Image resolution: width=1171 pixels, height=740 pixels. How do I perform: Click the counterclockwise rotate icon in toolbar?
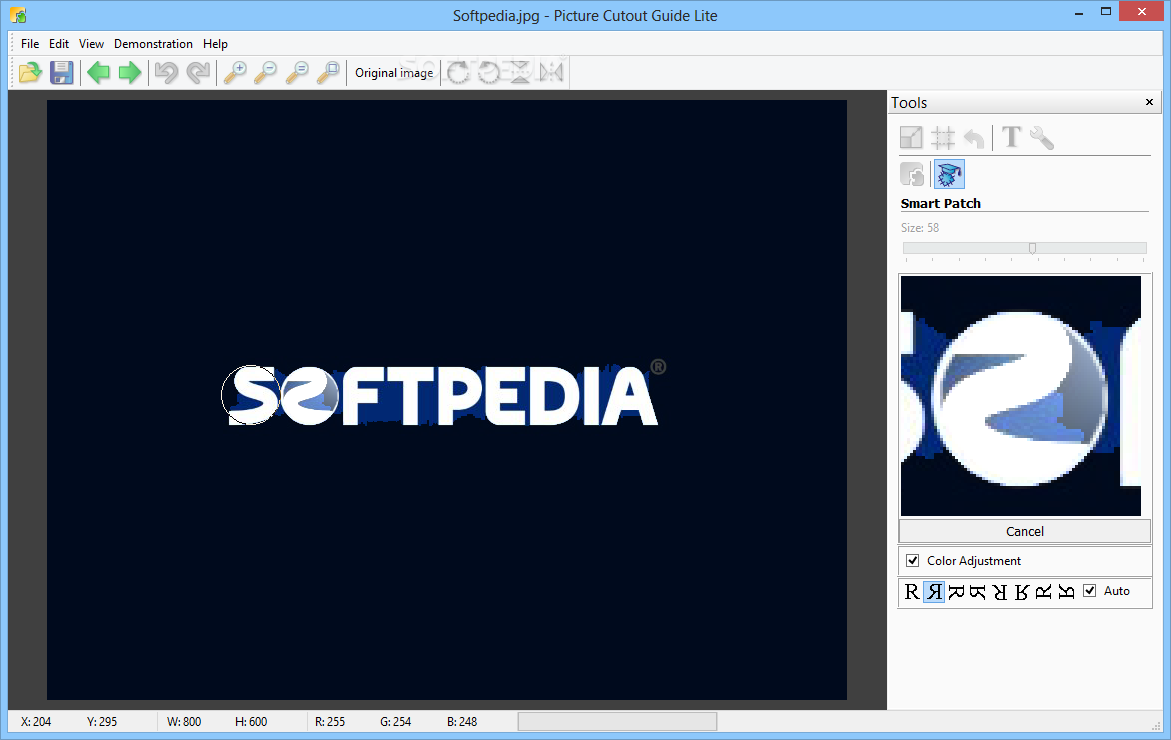tap(489, 72)
